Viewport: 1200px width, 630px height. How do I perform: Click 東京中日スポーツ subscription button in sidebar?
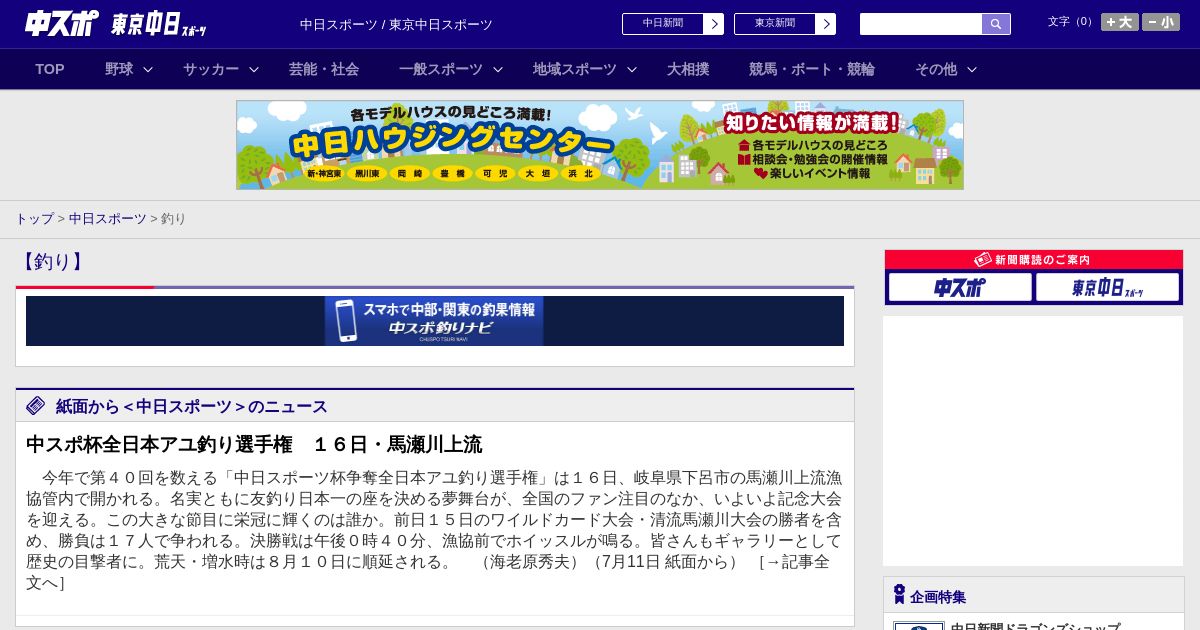click(x=1108, y=287)
